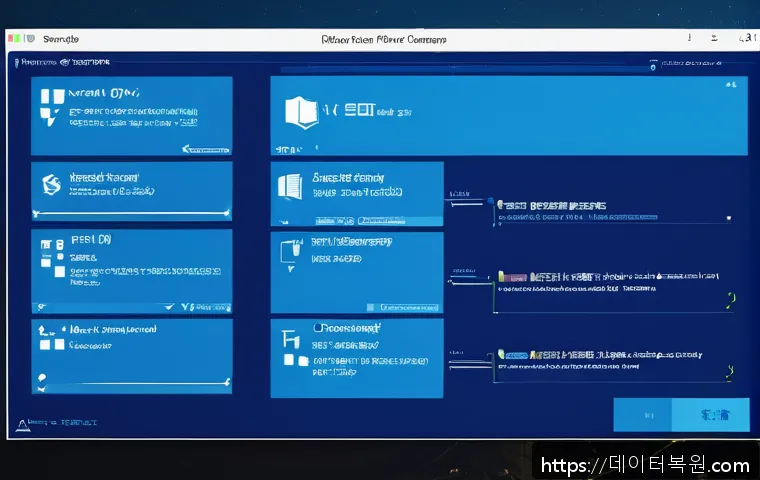Image resolution: width=760 pixels, height=480 pixels.
Task: Click the small speech-bubble icon in the bottom-left tile
Action: point(42,377)
